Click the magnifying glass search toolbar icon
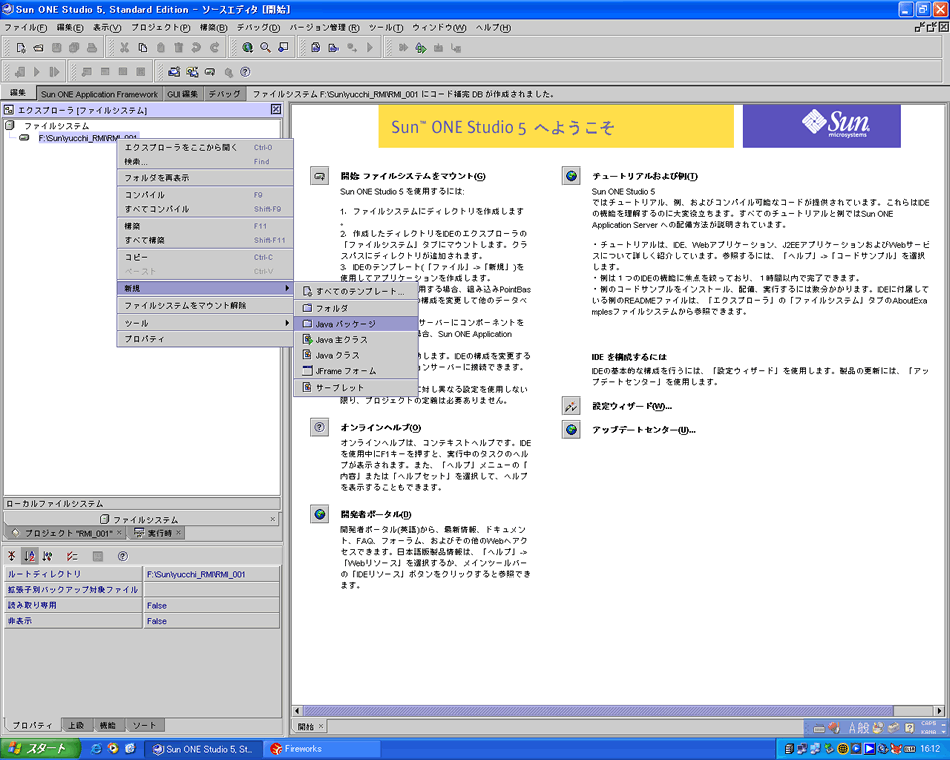 click(265, 48)
